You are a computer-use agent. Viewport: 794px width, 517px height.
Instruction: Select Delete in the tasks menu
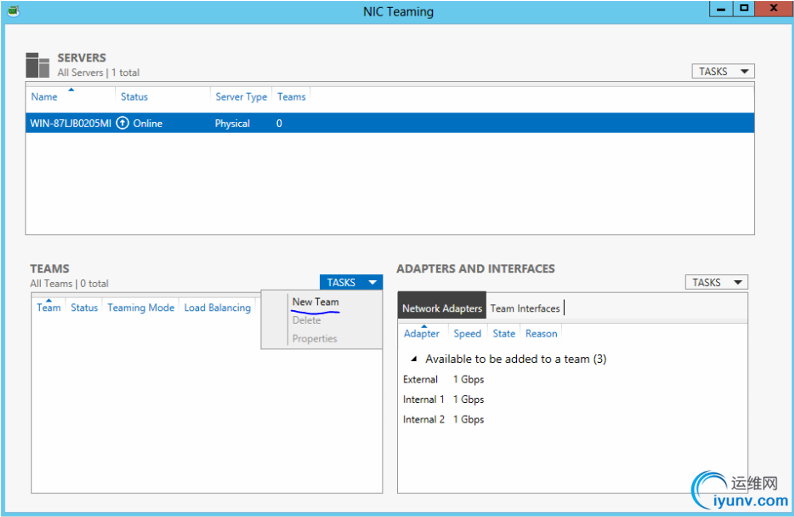point(306,320)
